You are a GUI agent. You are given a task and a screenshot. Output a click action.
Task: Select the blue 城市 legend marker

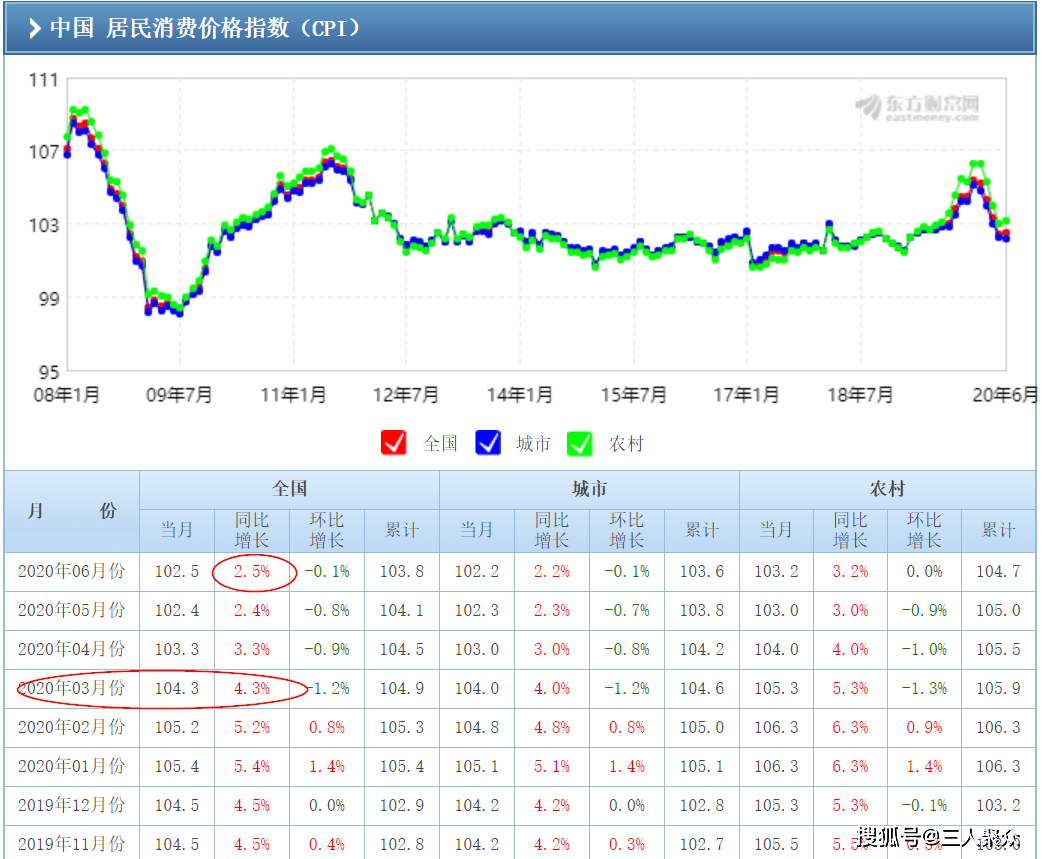pos(489,443)
